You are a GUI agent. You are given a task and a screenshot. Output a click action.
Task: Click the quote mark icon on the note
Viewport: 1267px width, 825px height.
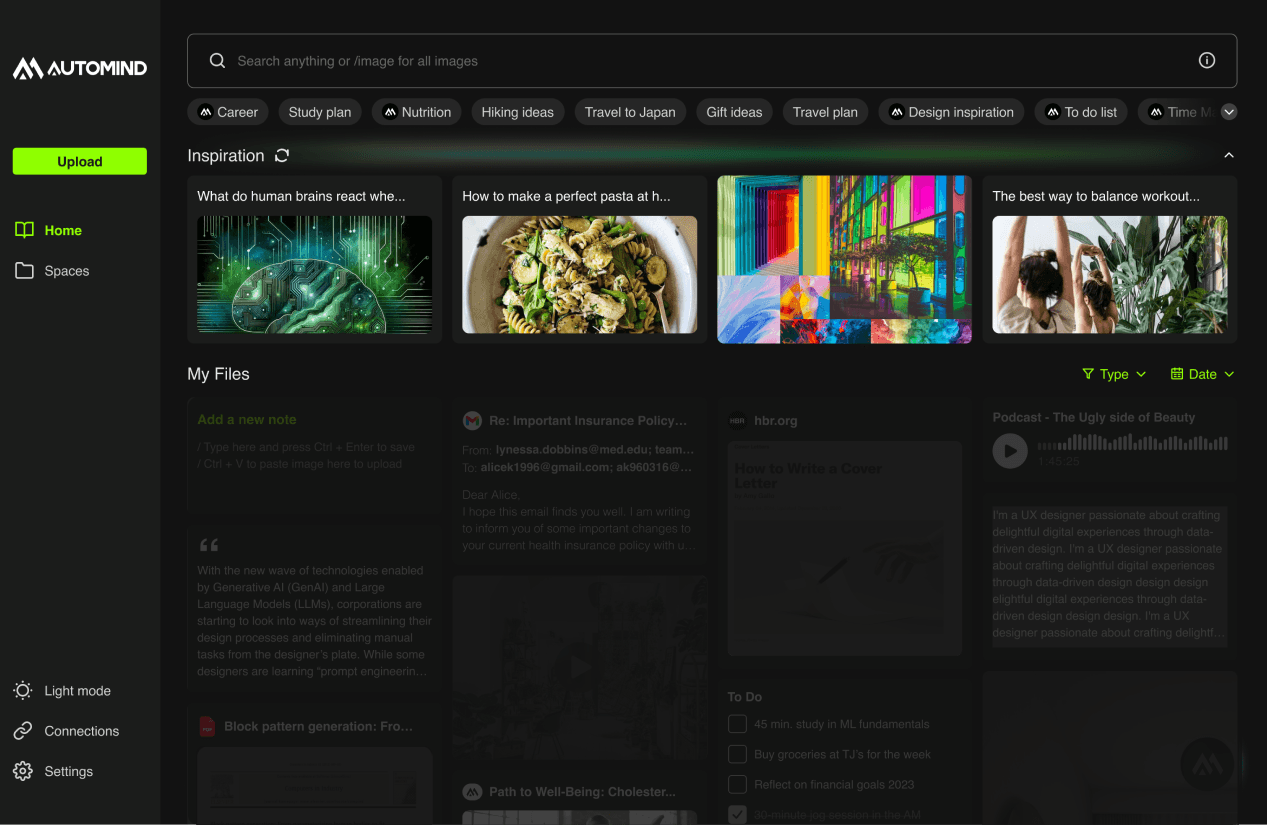tap(208, 545)
